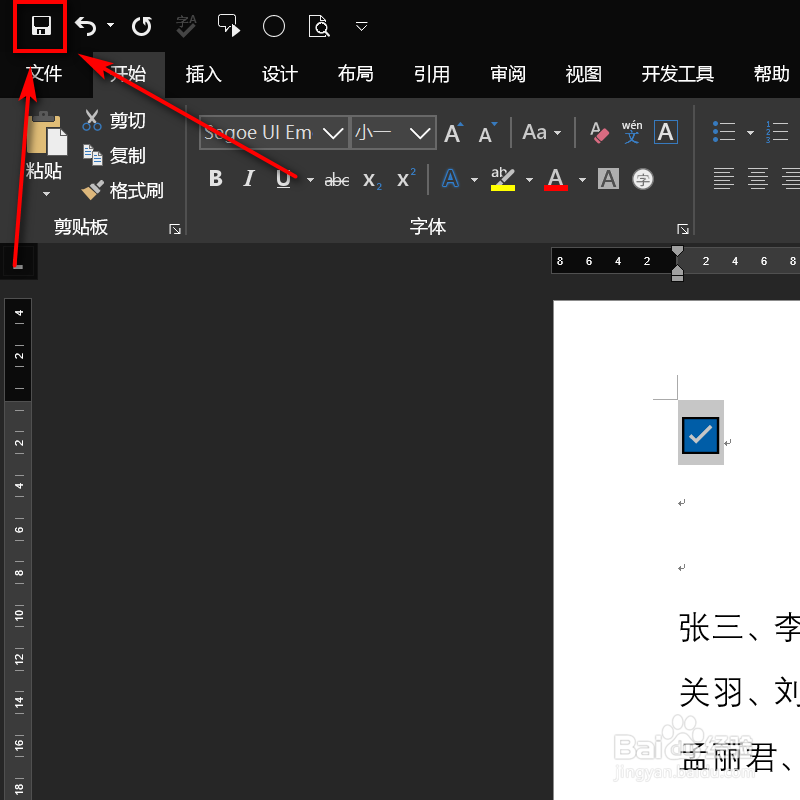Switch to the 视图 (View) tab
Image resolution: width=800 pixels, height=800 pixels.
click(x=584, y=74)
